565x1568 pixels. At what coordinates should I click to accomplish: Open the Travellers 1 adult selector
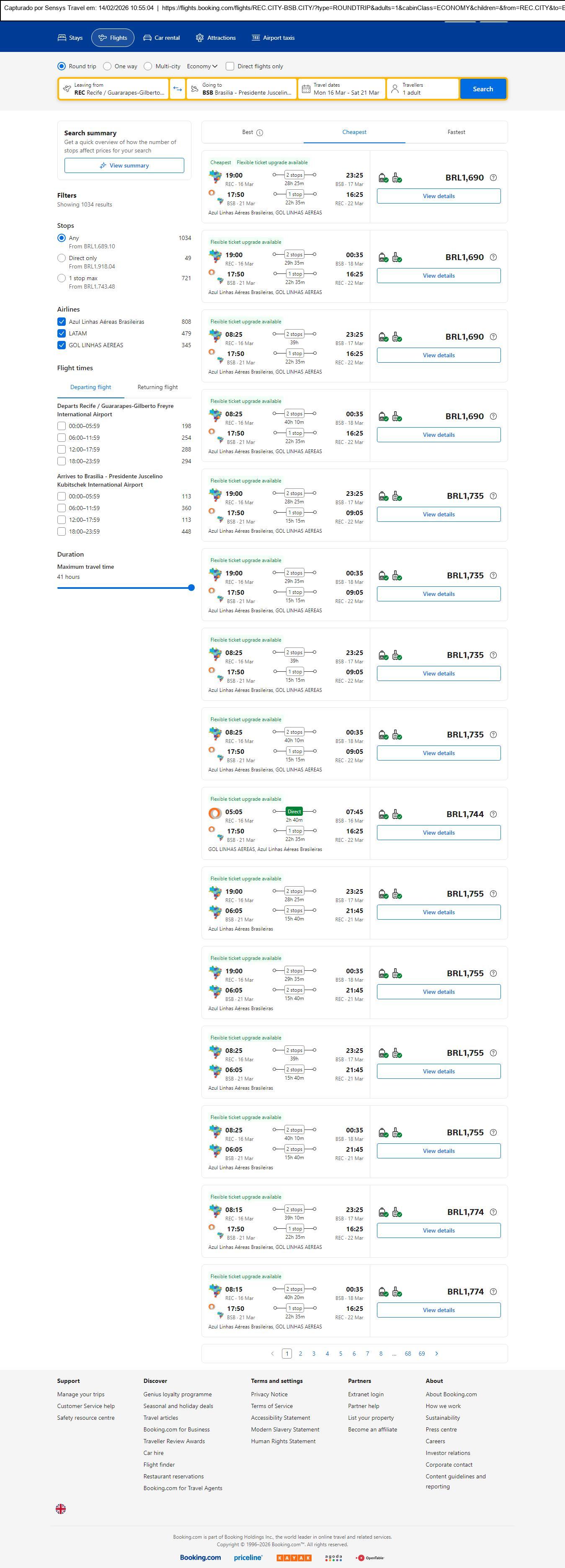pyautogui.click(x=423, y=89)
